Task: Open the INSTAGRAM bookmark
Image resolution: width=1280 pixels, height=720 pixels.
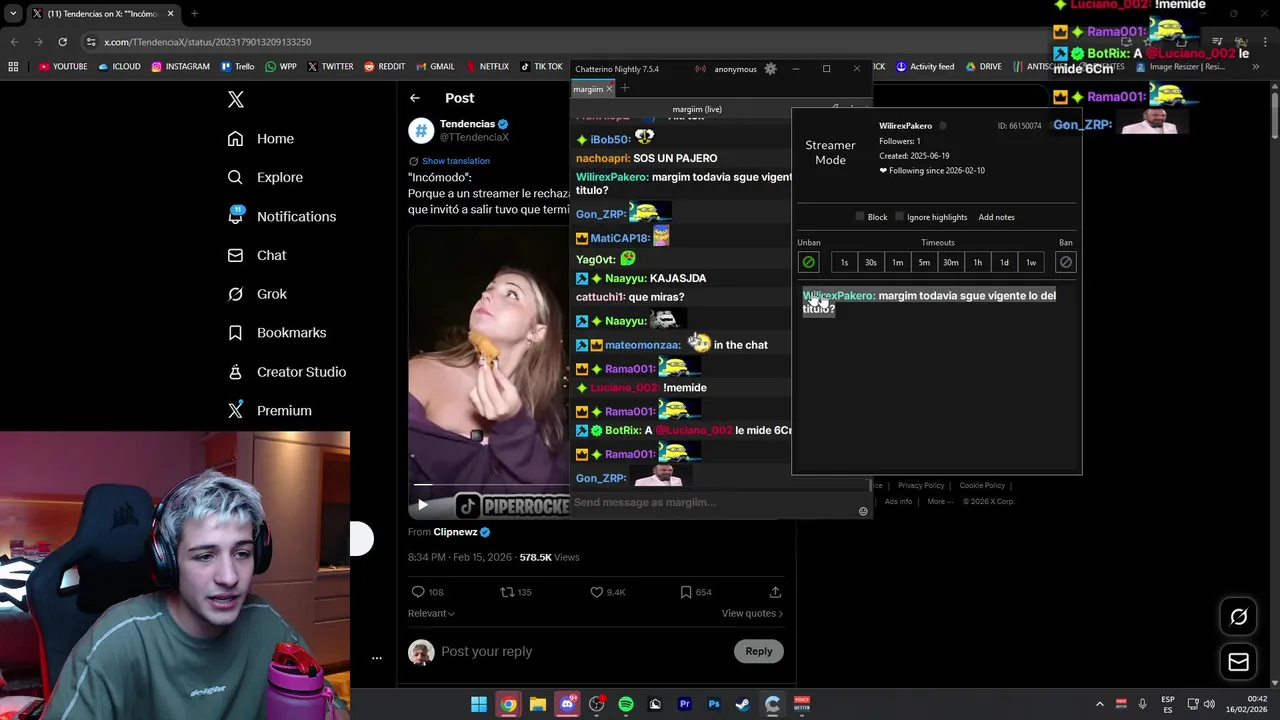Action: 181,67
